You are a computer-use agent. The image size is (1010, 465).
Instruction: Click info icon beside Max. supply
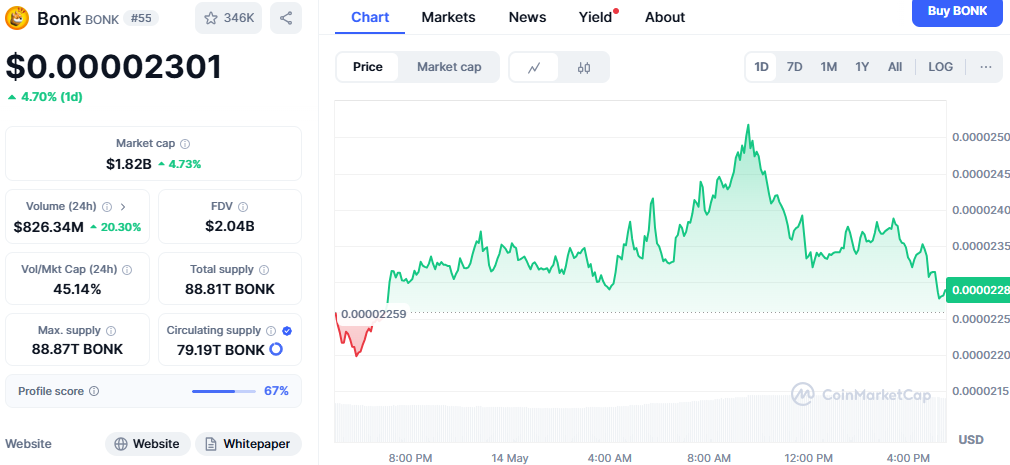pos(111,331)
